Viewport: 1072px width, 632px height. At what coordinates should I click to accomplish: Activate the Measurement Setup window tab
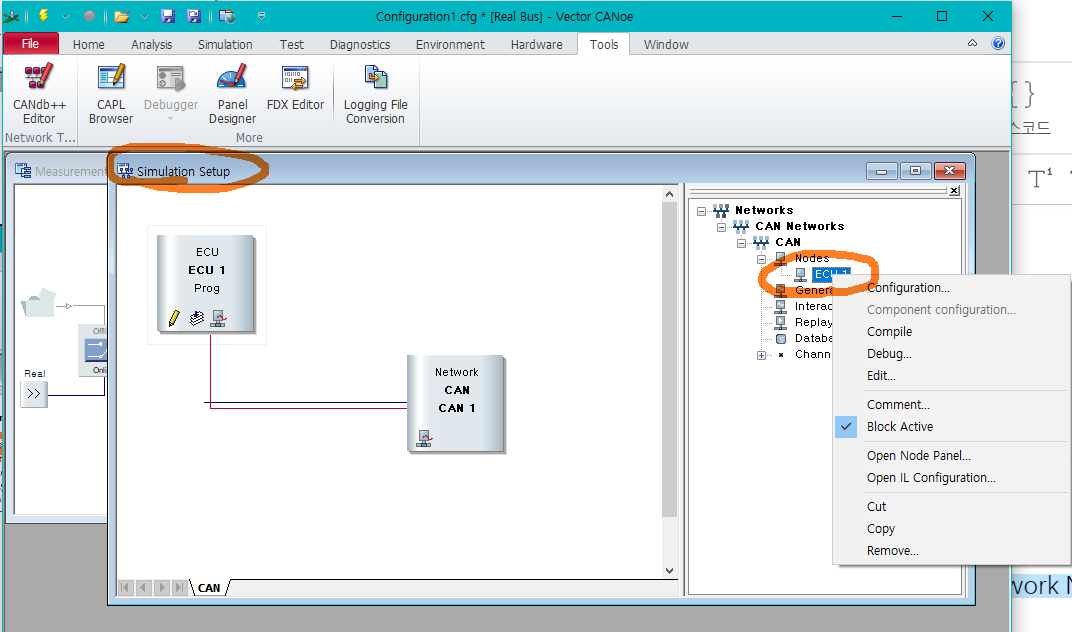(62, 171)
